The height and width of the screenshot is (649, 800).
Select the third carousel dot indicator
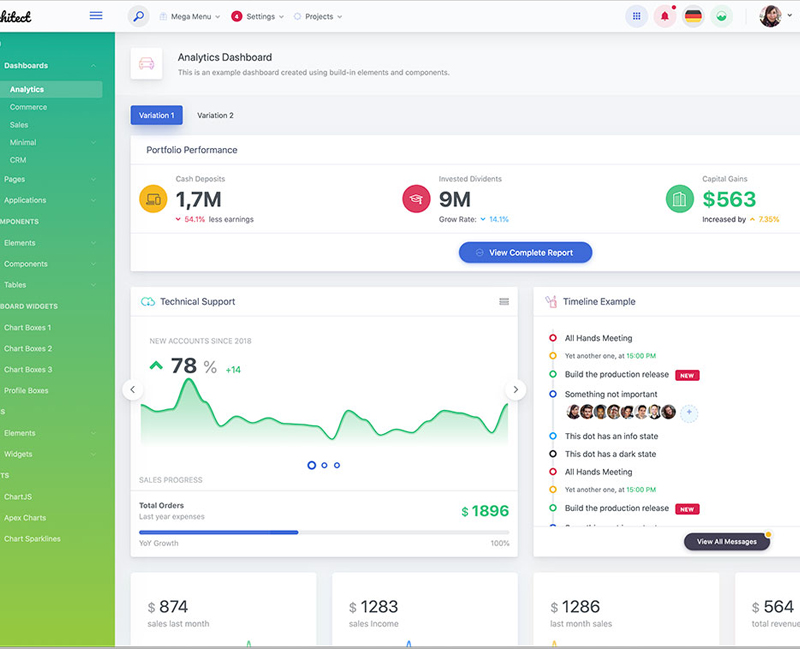point(337,465)
